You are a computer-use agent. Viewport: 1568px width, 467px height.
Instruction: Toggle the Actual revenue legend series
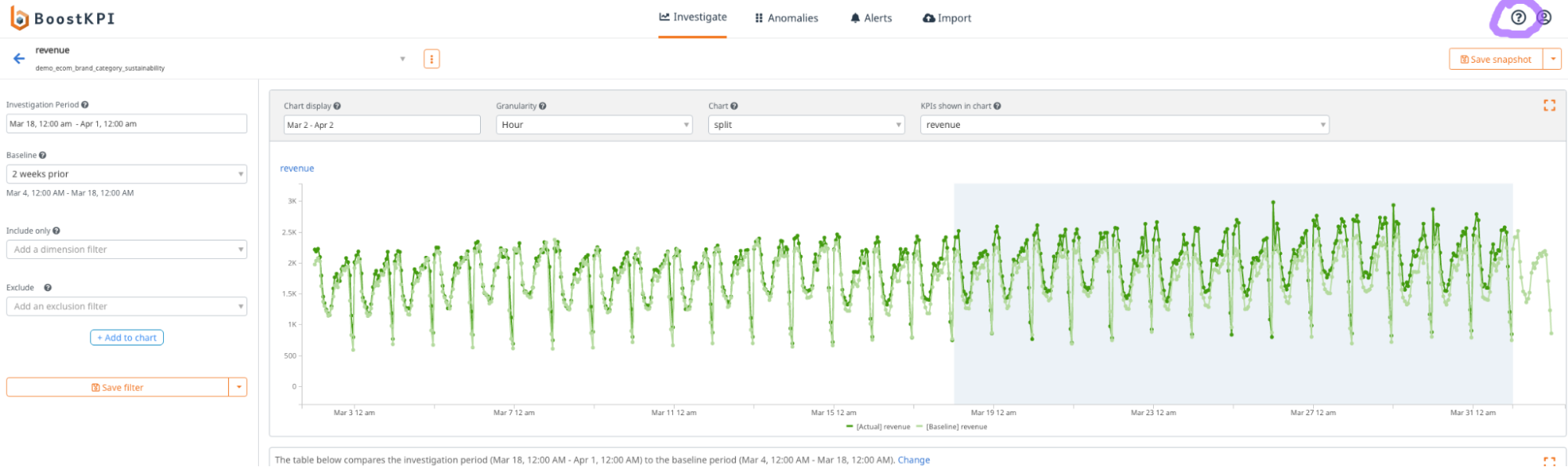click(879, 427)
